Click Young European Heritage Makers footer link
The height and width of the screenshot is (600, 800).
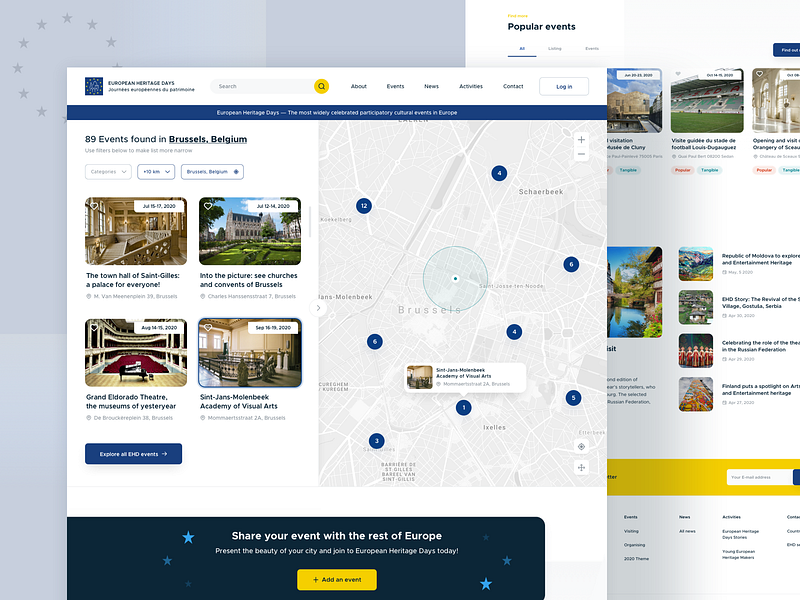click(738, 554)
